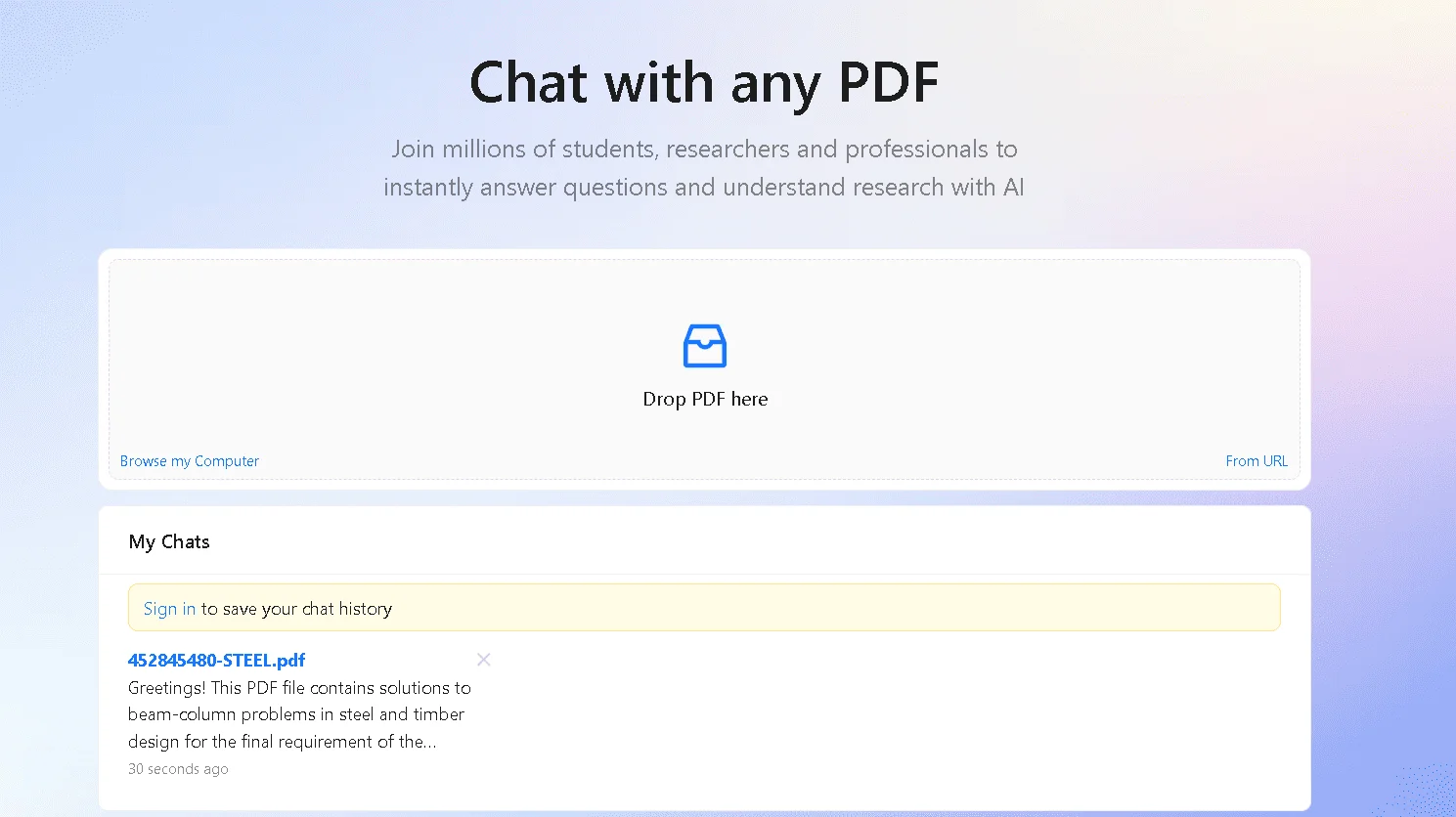
Task: Click the yellow save chat history banner
Action: (x=704, y=608)
